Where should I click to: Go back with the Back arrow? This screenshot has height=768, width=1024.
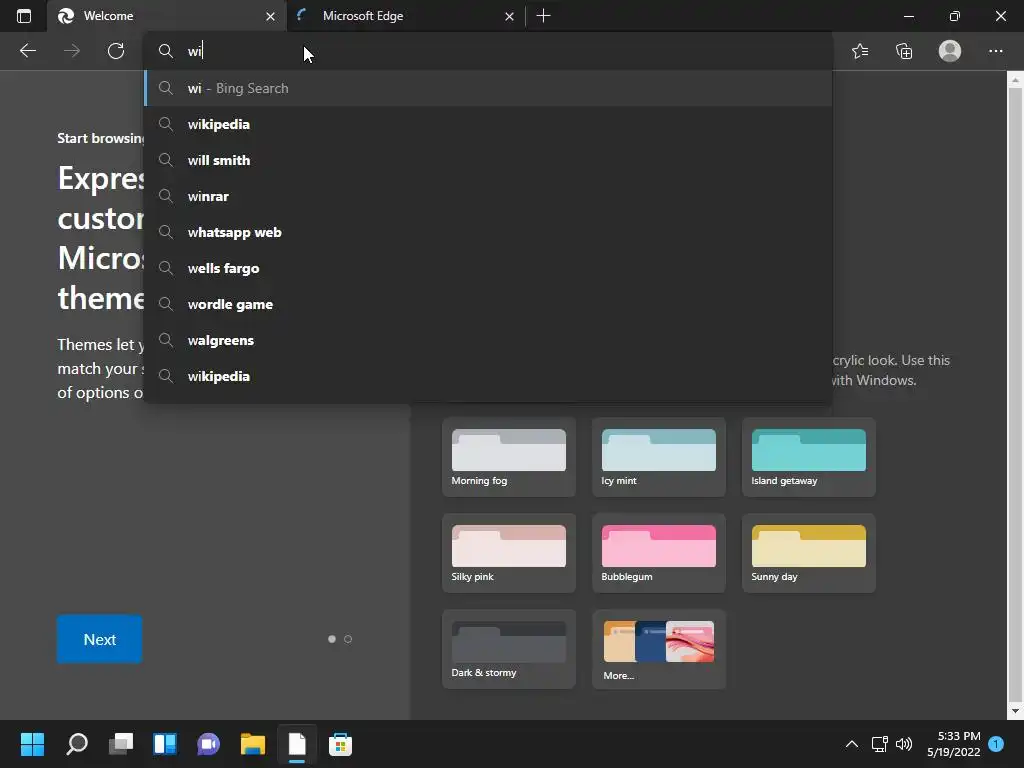pos(27,51)
